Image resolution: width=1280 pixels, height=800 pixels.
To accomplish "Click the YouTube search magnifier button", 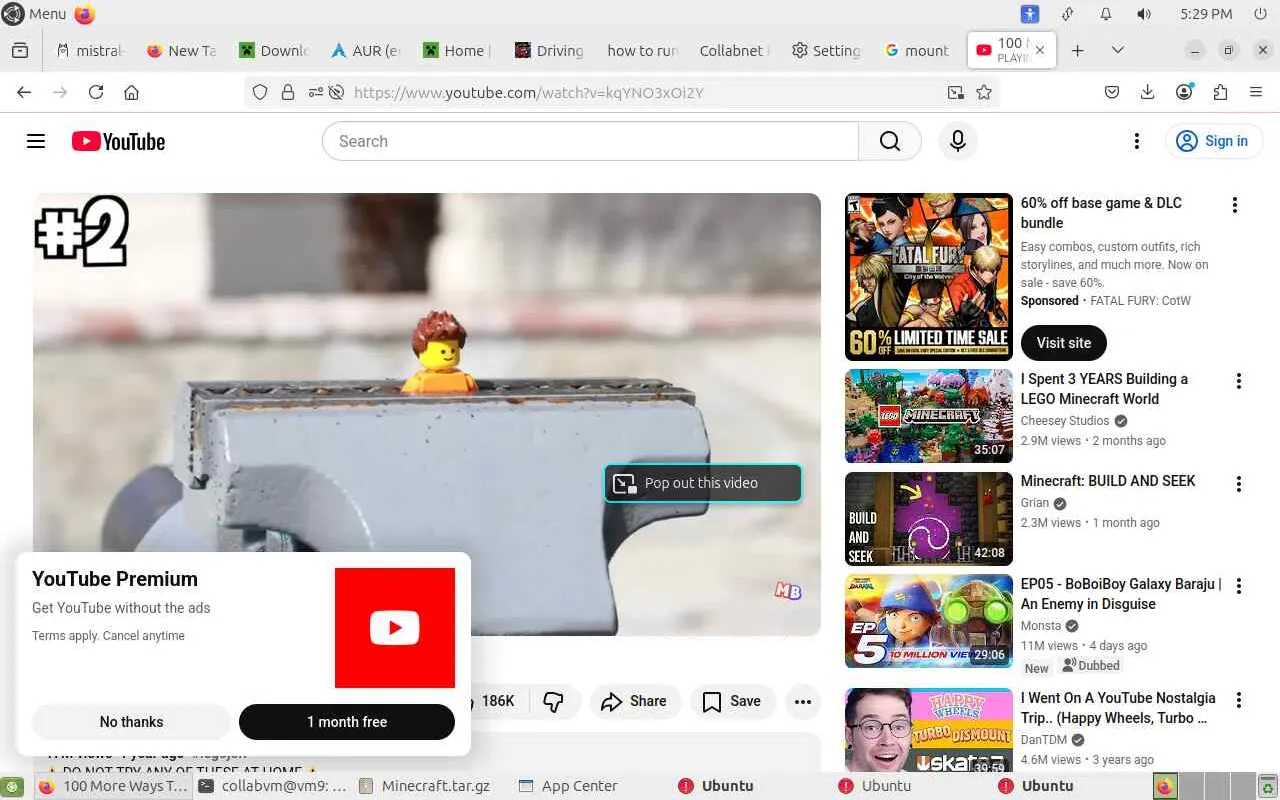I will 890,141.
